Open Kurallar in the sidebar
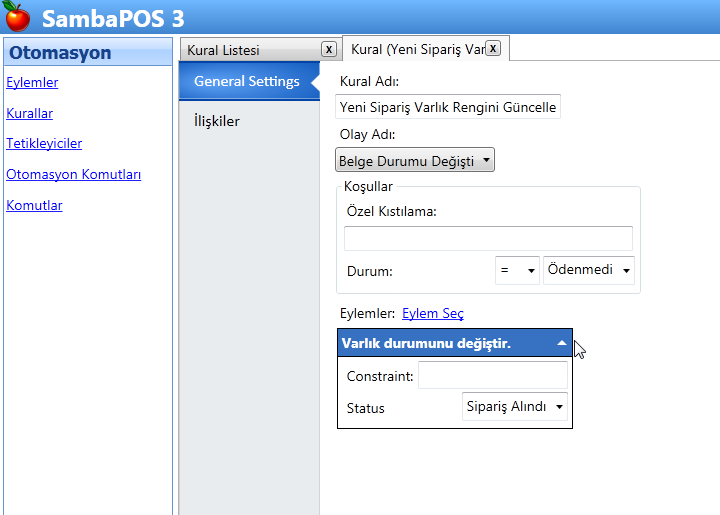 pyautogui.click(x=29, y=113)
